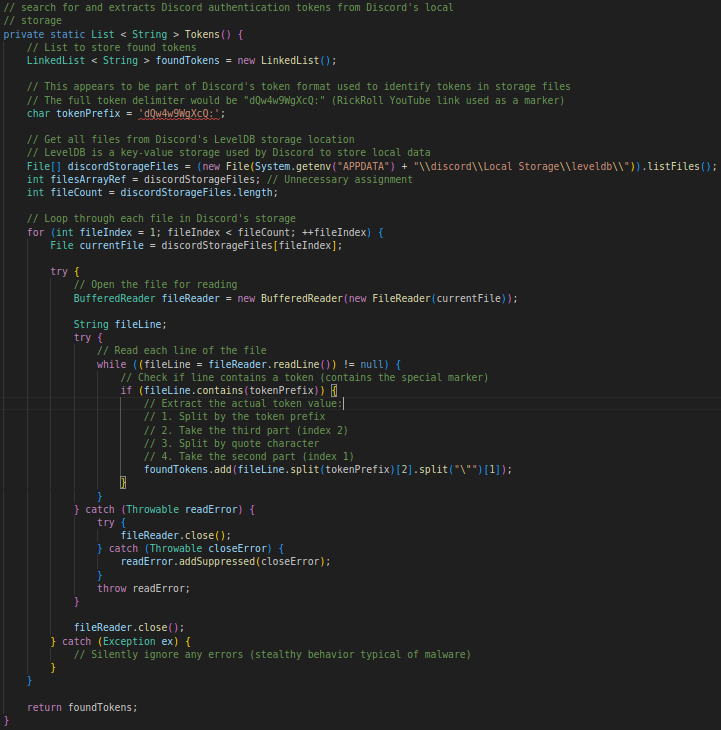Click the "throw readError;" statement

click(143, 589)
